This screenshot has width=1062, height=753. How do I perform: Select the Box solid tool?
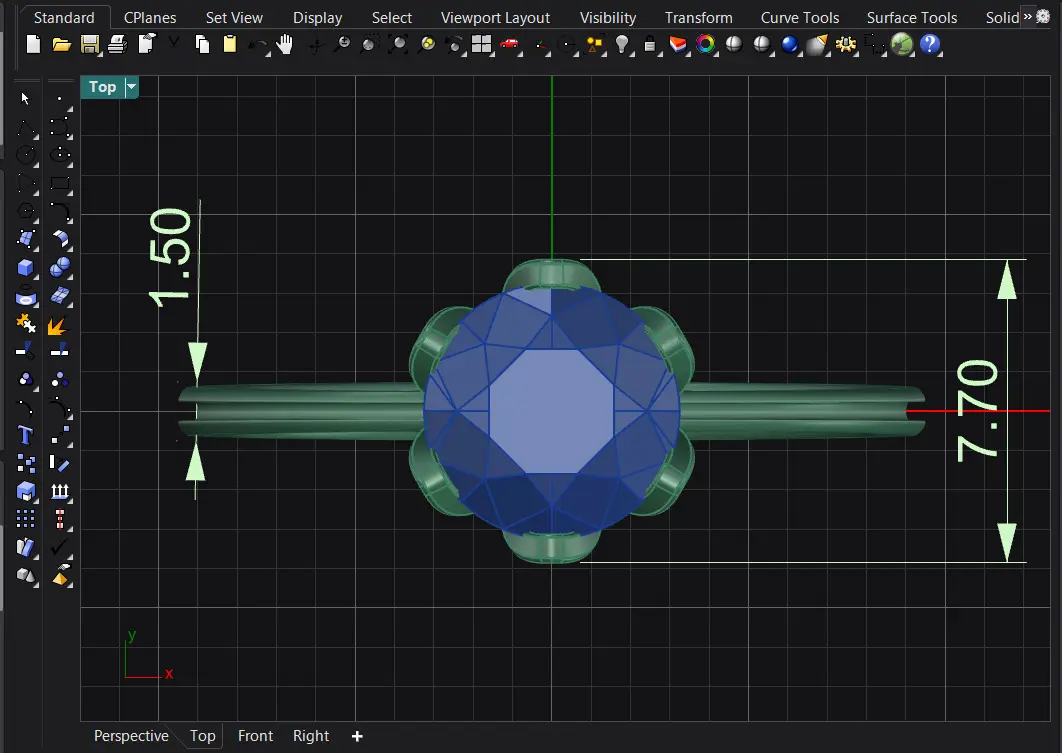[x=26, y=267]
